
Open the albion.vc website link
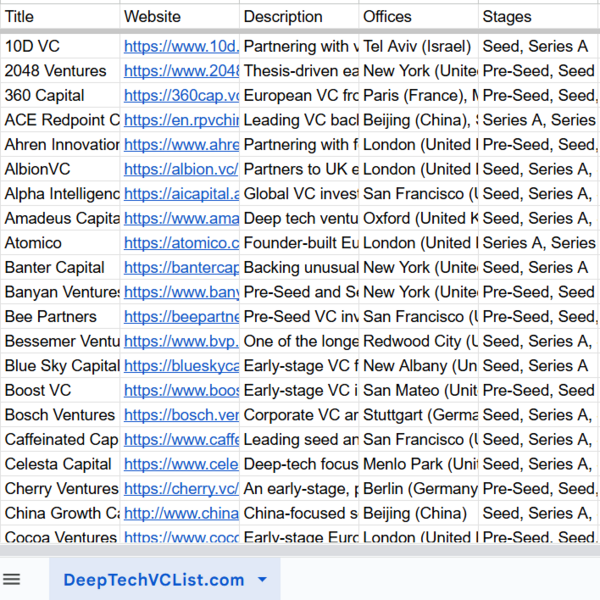click(x=181, y=169)
